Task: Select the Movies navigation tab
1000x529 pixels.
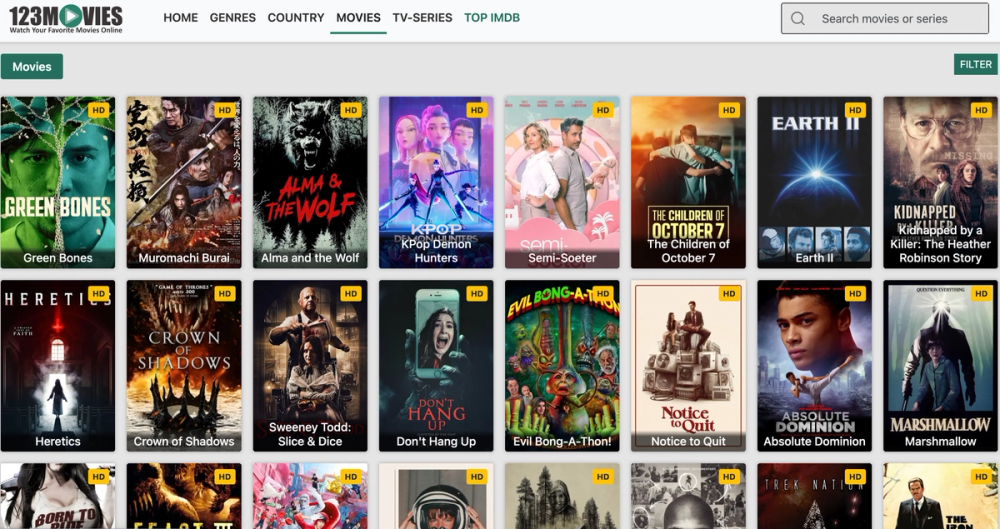Action: pos(358,18)
